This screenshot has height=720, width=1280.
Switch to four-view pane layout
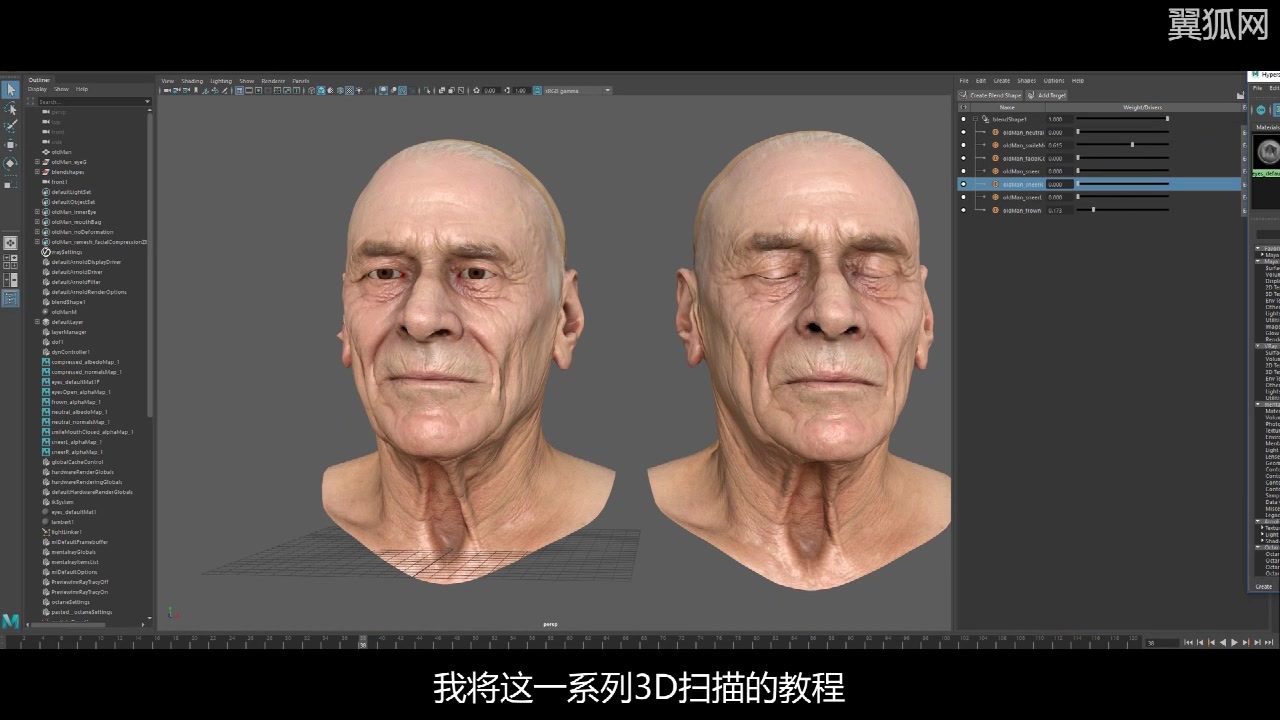(10, 261)
